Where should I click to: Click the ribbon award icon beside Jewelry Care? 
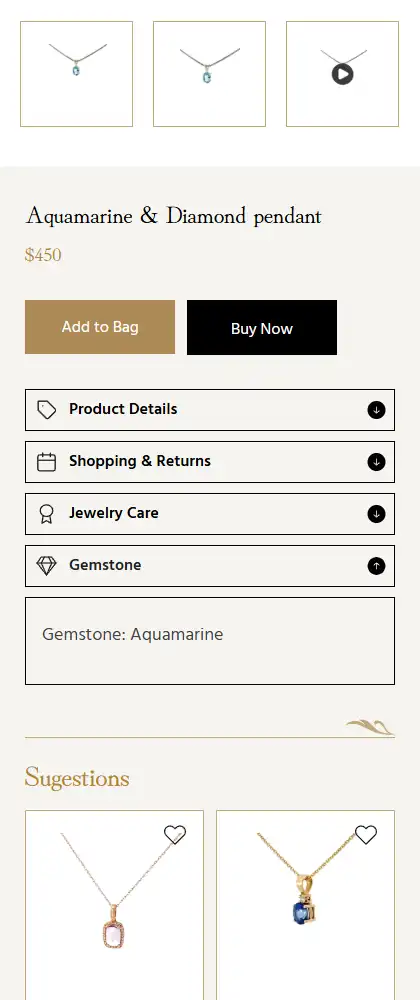tap(47, 514)
